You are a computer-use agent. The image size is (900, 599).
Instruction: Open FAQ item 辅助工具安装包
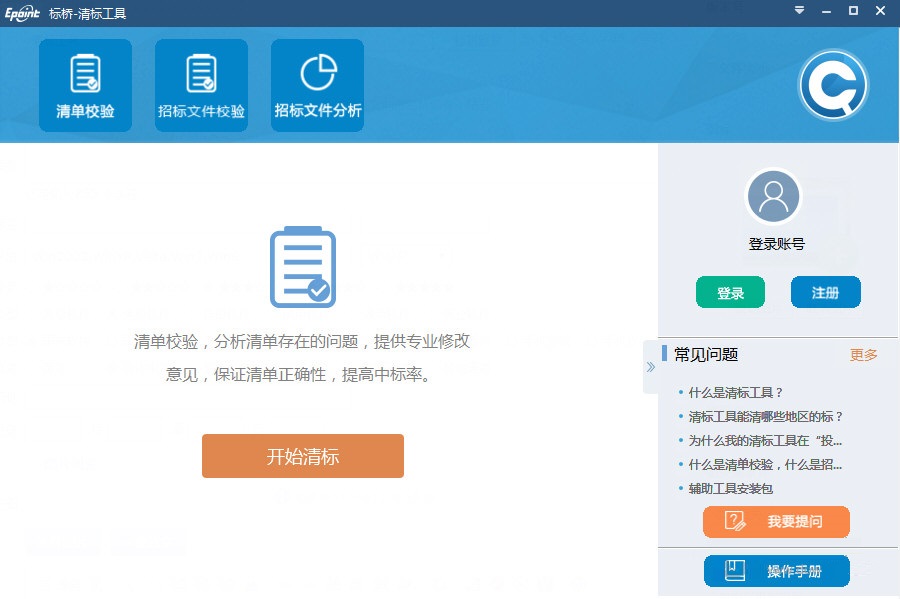(729, 487)
